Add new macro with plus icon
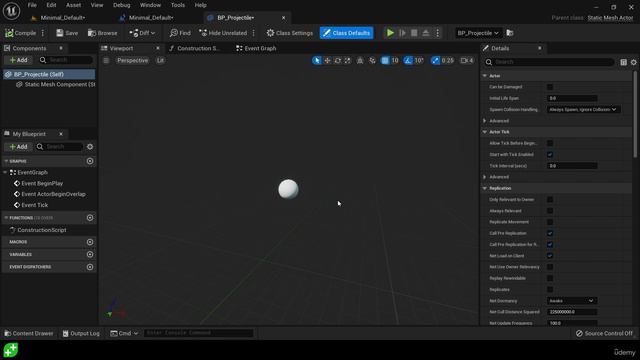 pos(90,242)
